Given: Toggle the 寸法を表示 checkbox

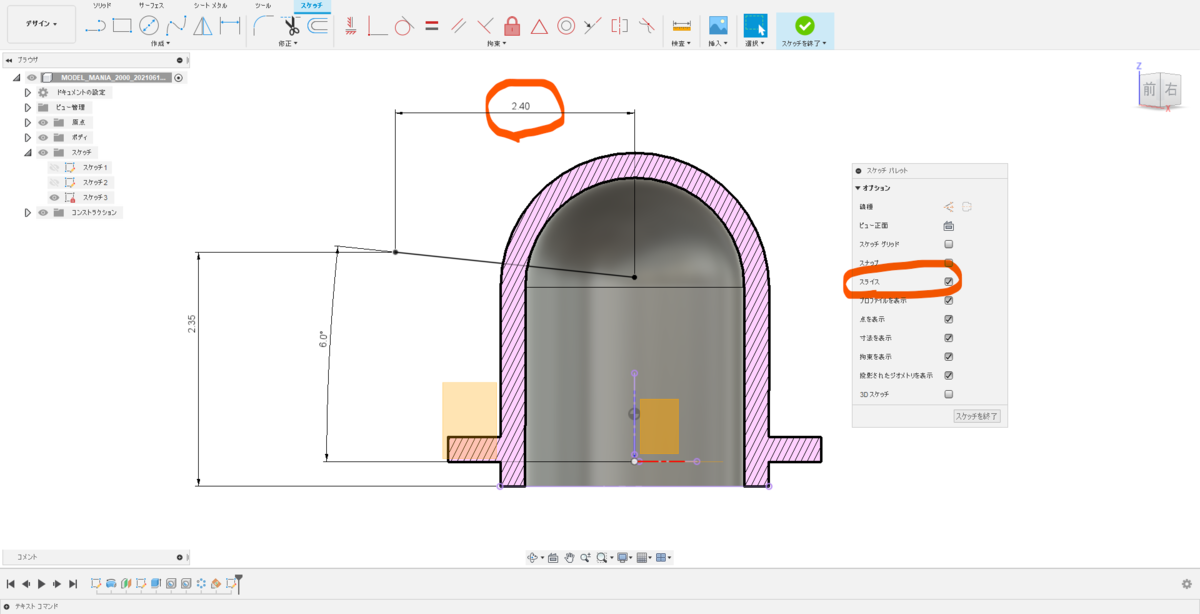Looking at the screenshot, I should point(948,338).
